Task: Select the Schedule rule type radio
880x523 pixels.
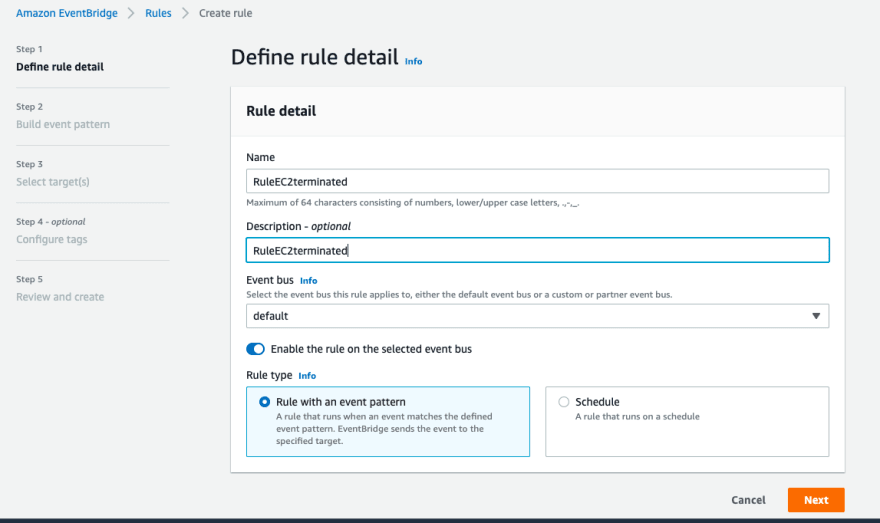Action: pyautogui.click(x=563, y=402)
